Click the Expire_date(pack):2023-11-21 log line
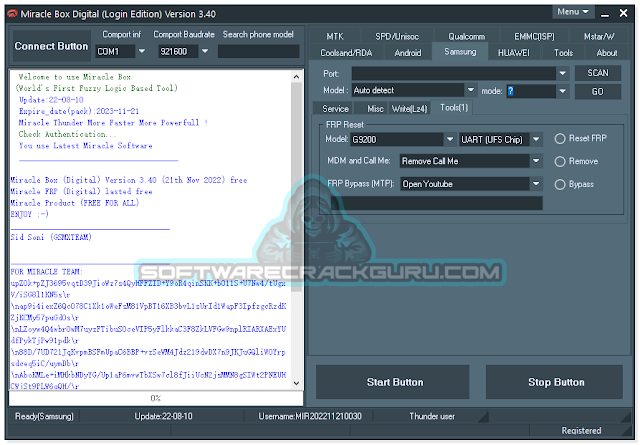640x445 pixels. pyautogui.click(x=79, y=111)
